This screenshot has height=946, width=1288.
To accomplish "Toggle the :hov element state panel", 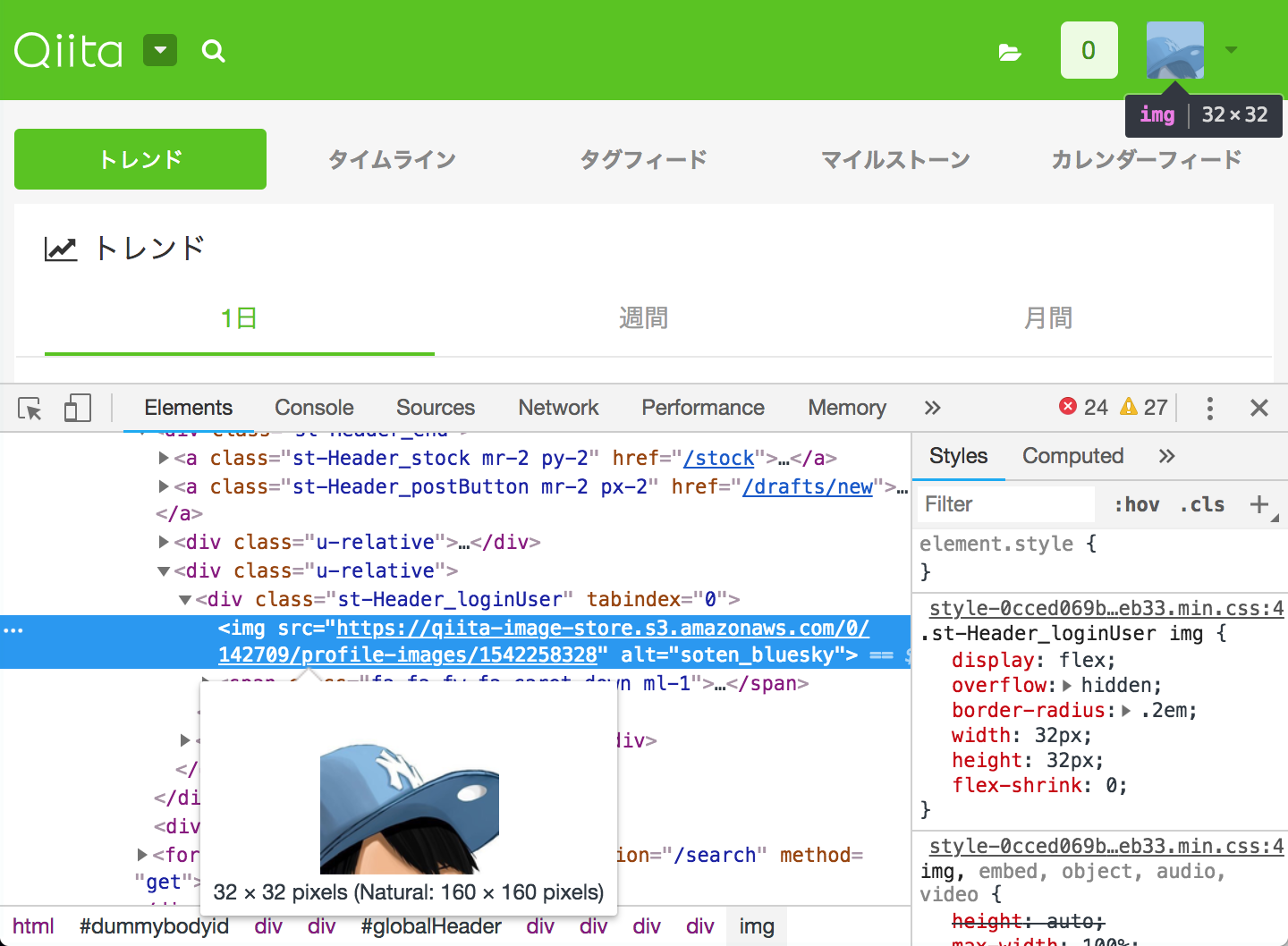I will click(x=1137, y=504).
